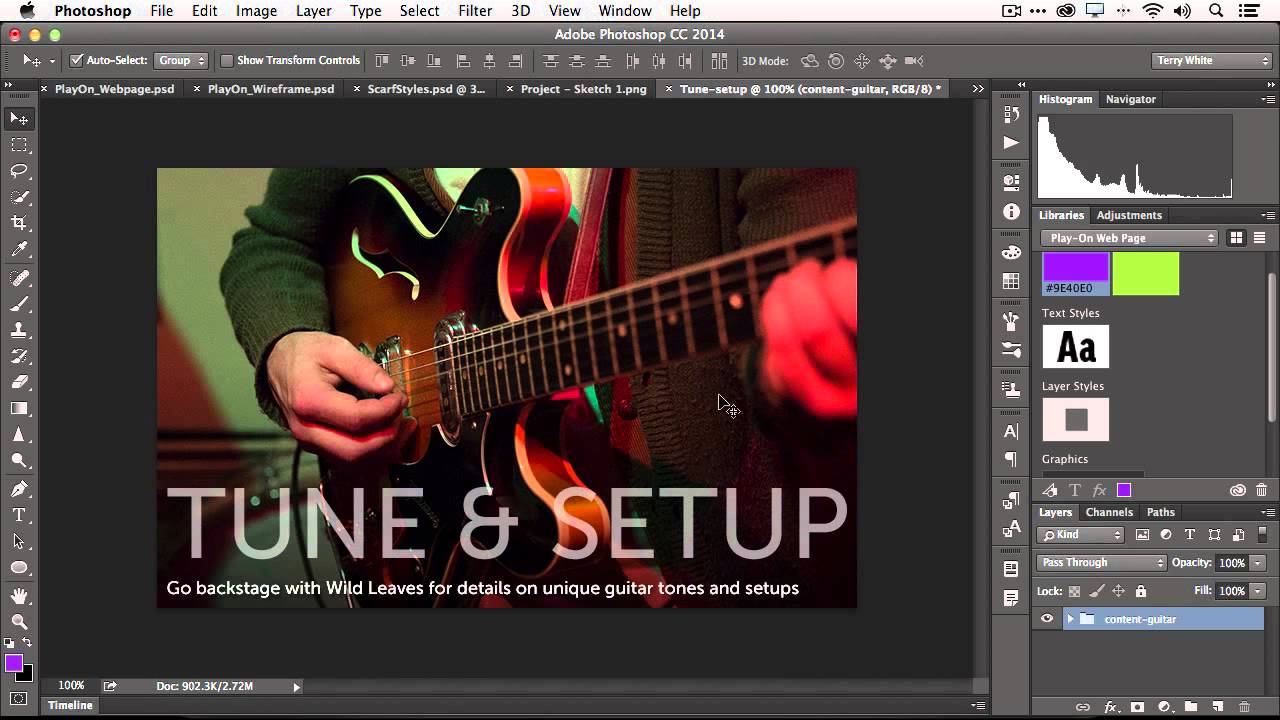The width and height of the screenshot is (1280, 720).
Task: Open the Fill slider arrow
Action: tap(1258, 591)
